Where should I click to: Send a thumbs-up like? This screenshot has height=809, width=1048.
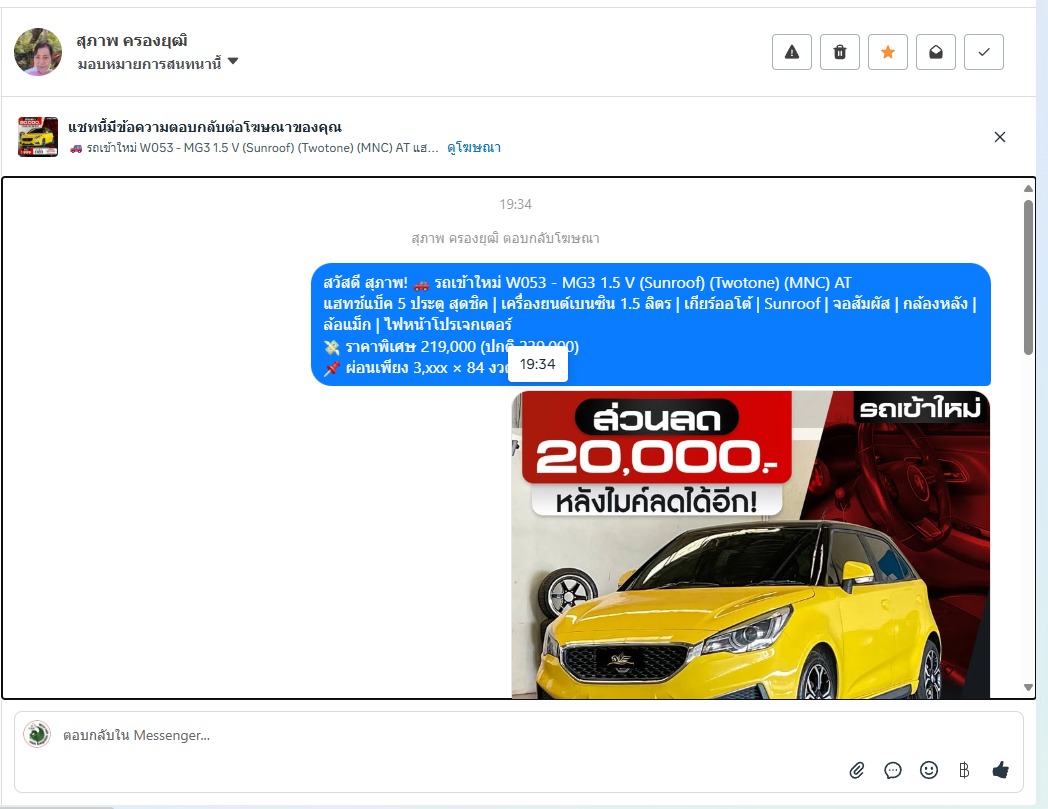pos(1001,770)
